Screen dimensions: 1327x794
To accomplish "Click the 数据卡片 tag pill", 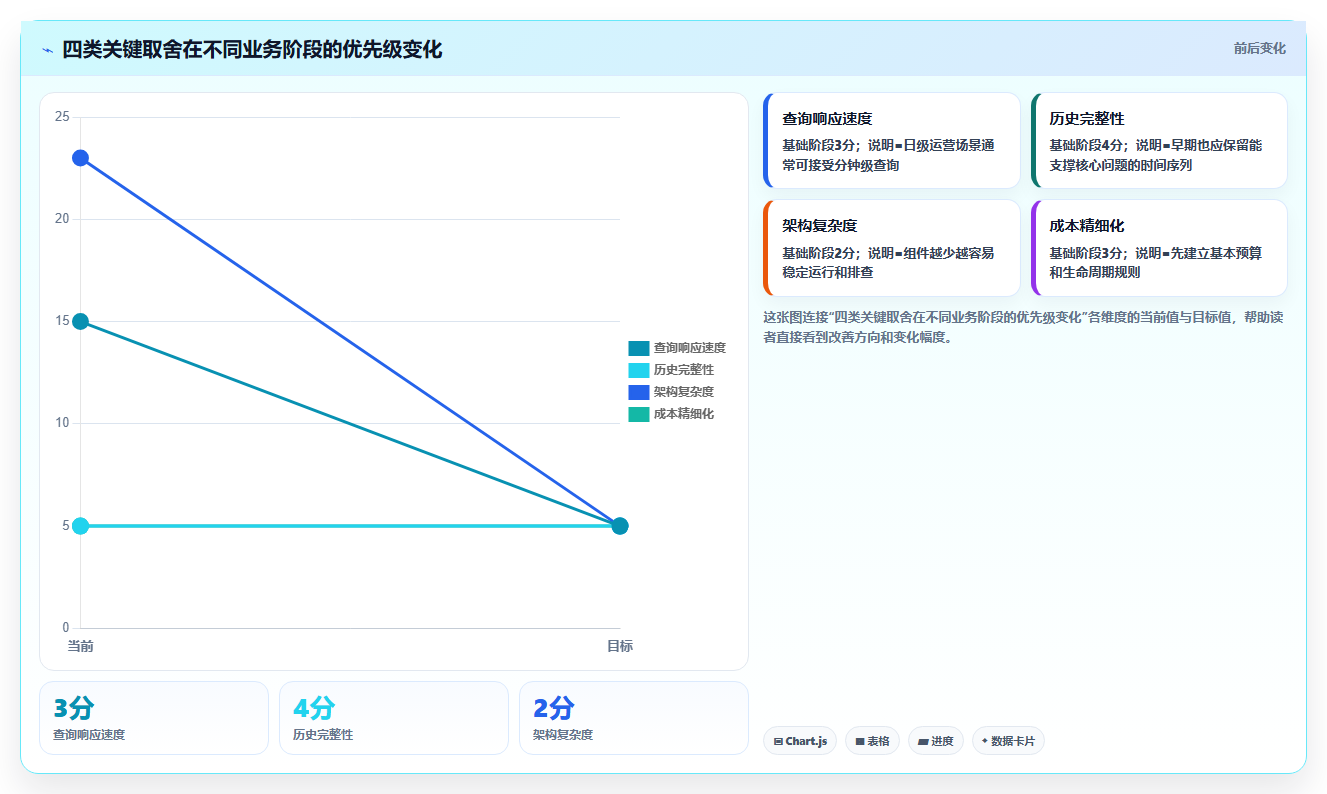I will (x=1008, y=741).
